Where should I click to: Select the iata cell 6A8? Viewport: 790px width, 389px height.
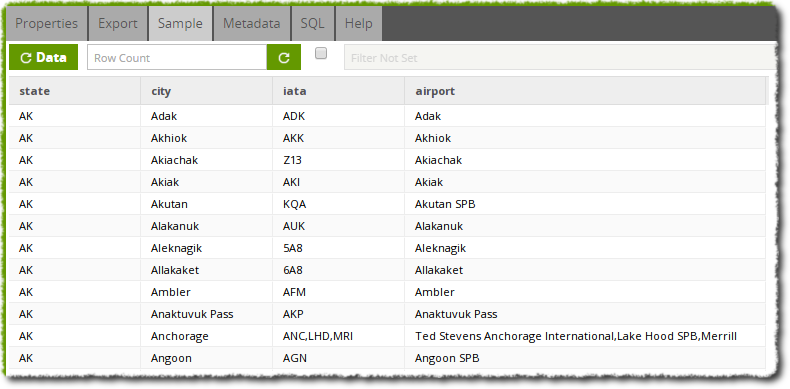coord(339,270)
